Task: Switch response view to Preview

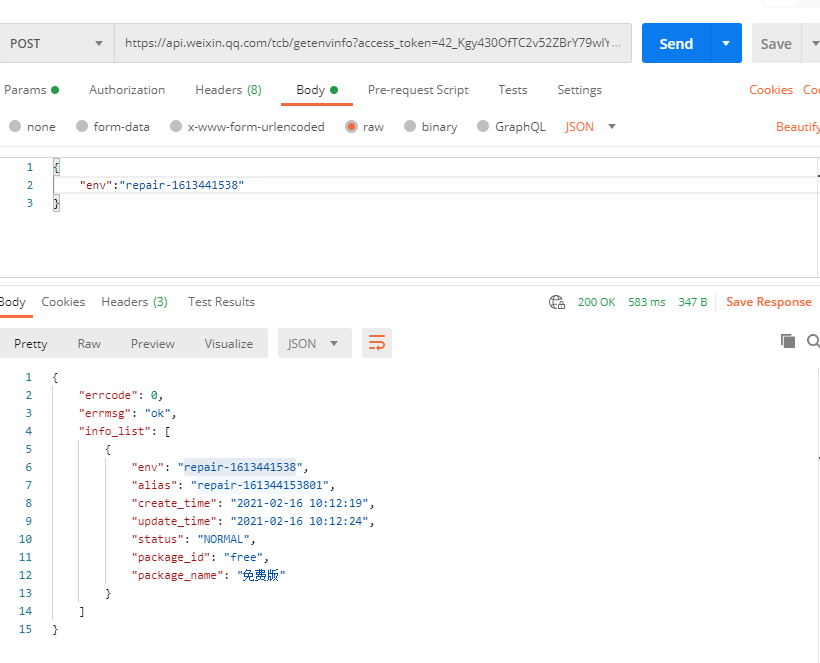Action: [153, 344]
